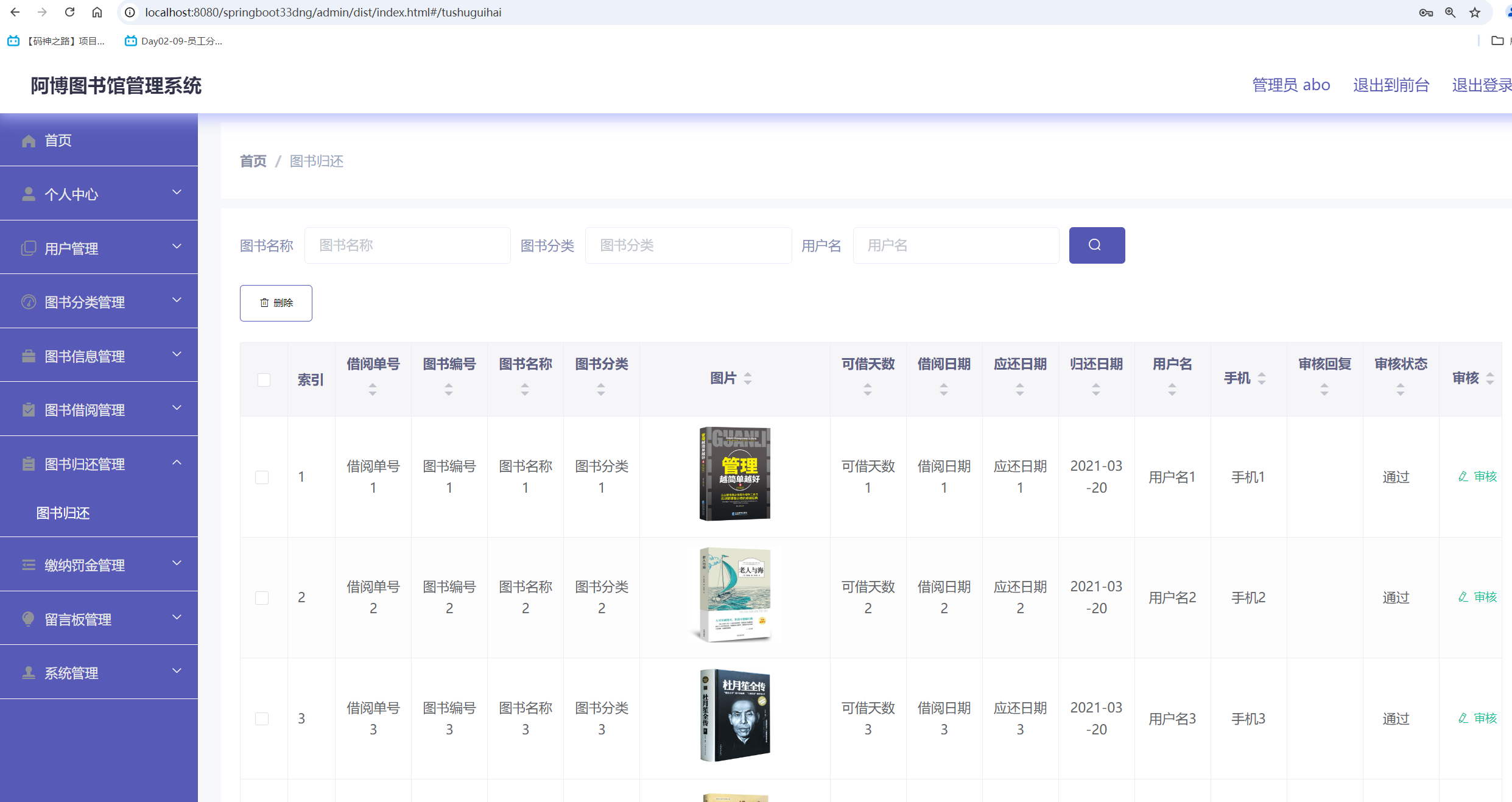Click the home icon beside 首页 in sidebar
1512x802 pixels.
click(x=29, y=140)
